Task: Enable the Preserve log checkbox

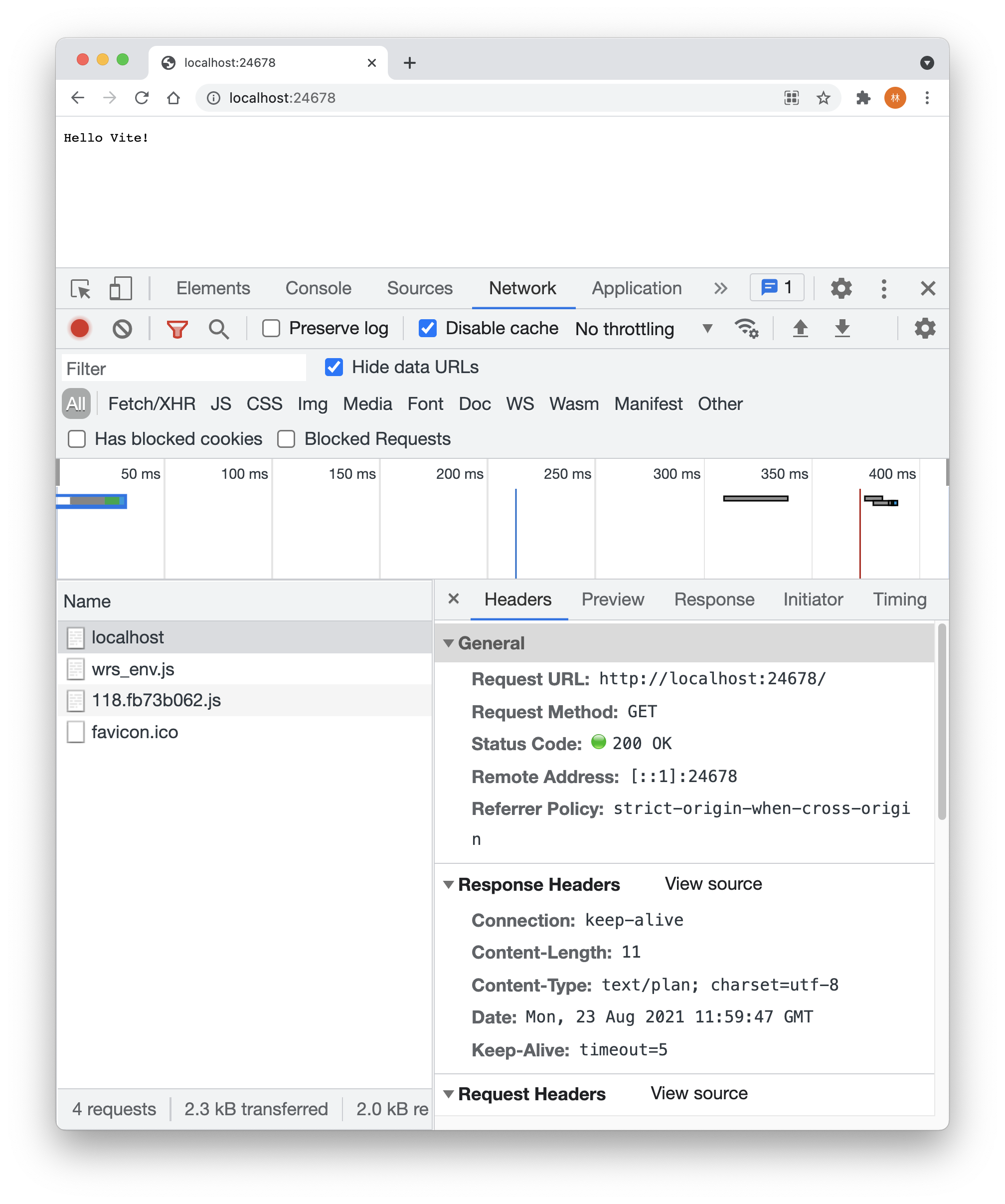Action: (271, 329)
